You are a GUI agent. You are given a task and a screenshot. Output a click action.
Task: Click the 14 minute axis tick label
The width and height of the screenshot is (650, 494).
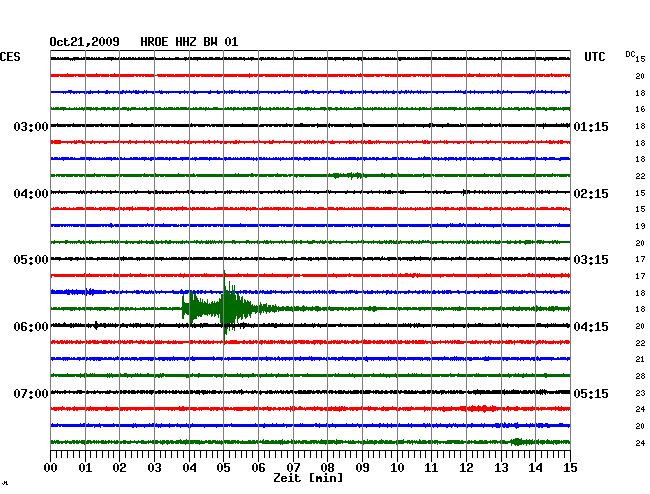[535, 468]
